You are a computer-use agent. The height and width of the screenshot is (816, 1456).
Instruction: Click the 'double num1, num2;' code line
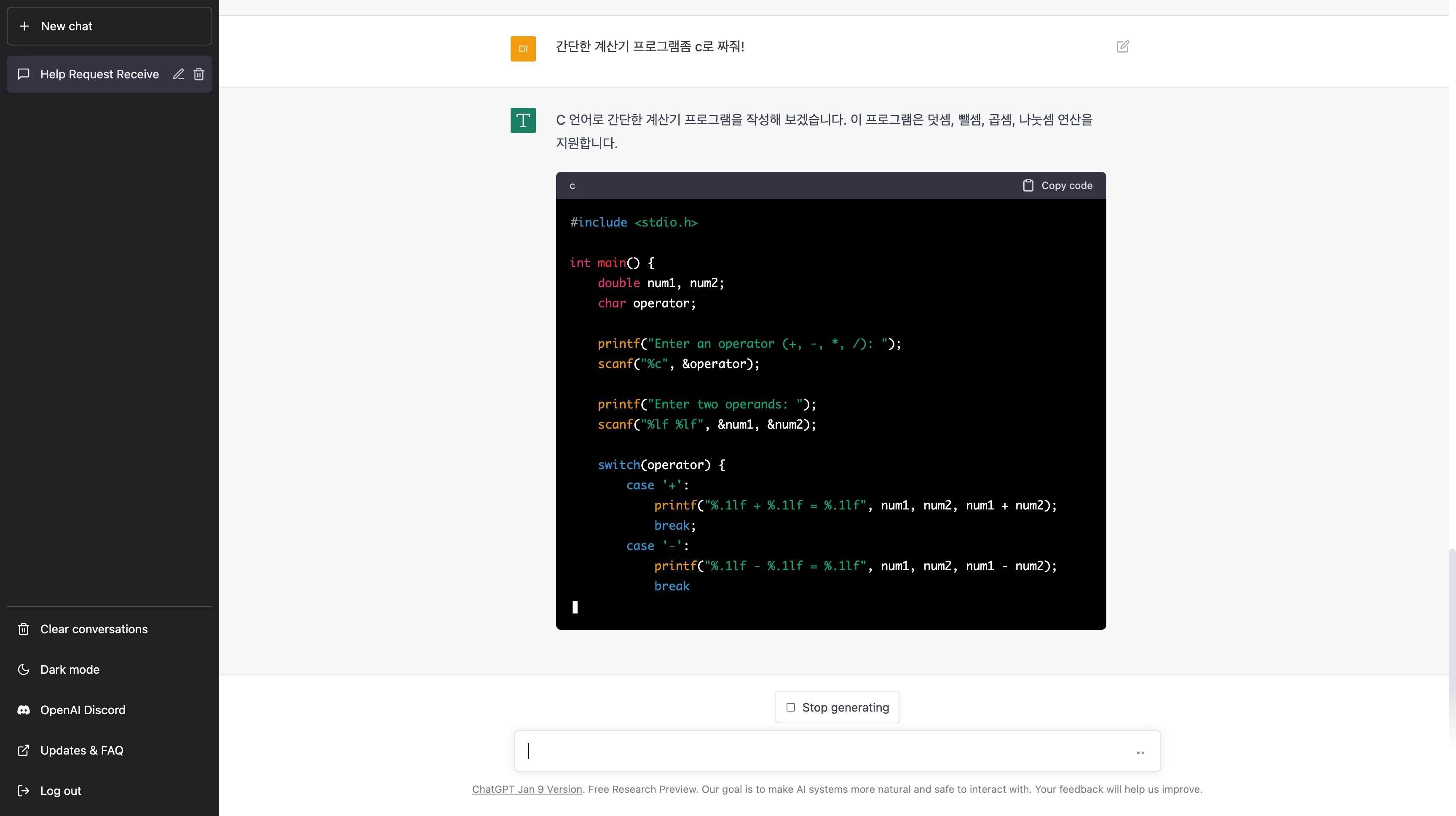661,283
